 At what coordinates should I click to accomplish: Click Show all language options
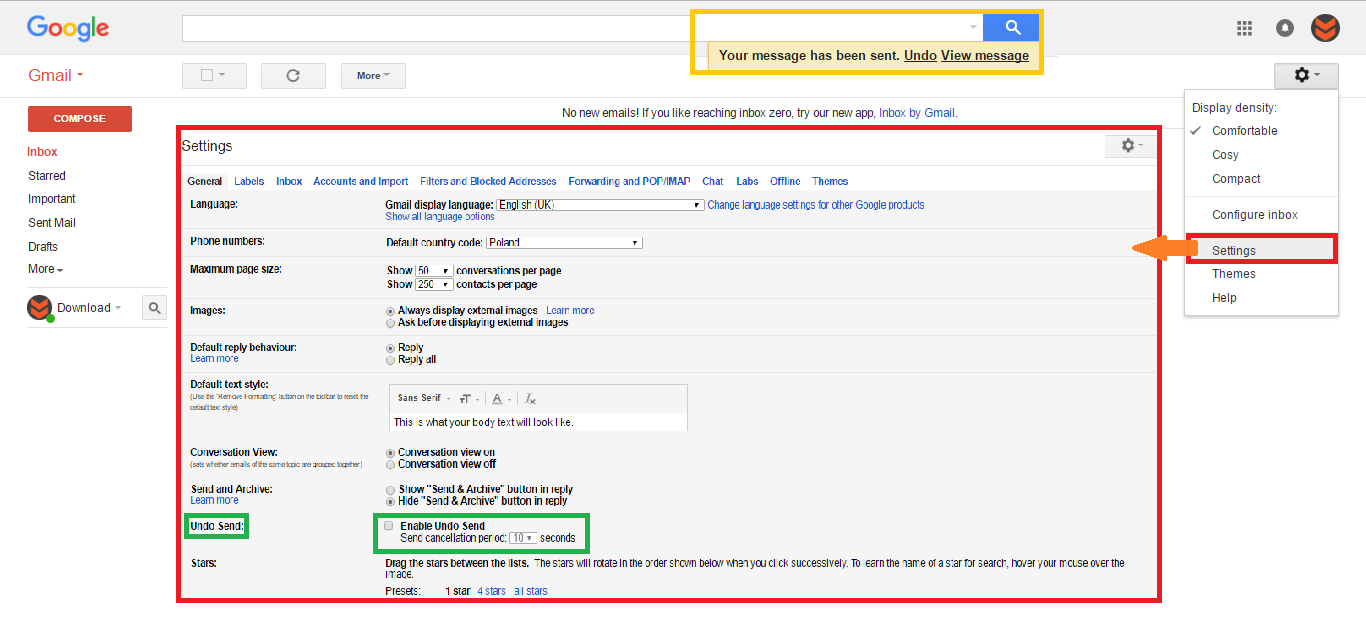440,216
